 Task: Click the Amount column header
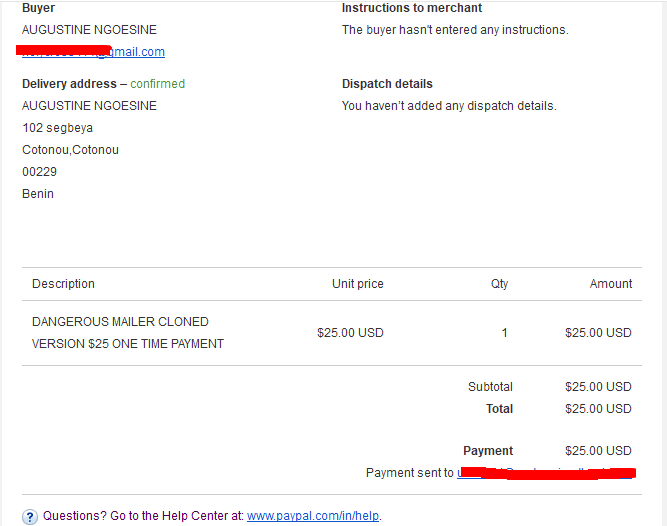[611, 284]
